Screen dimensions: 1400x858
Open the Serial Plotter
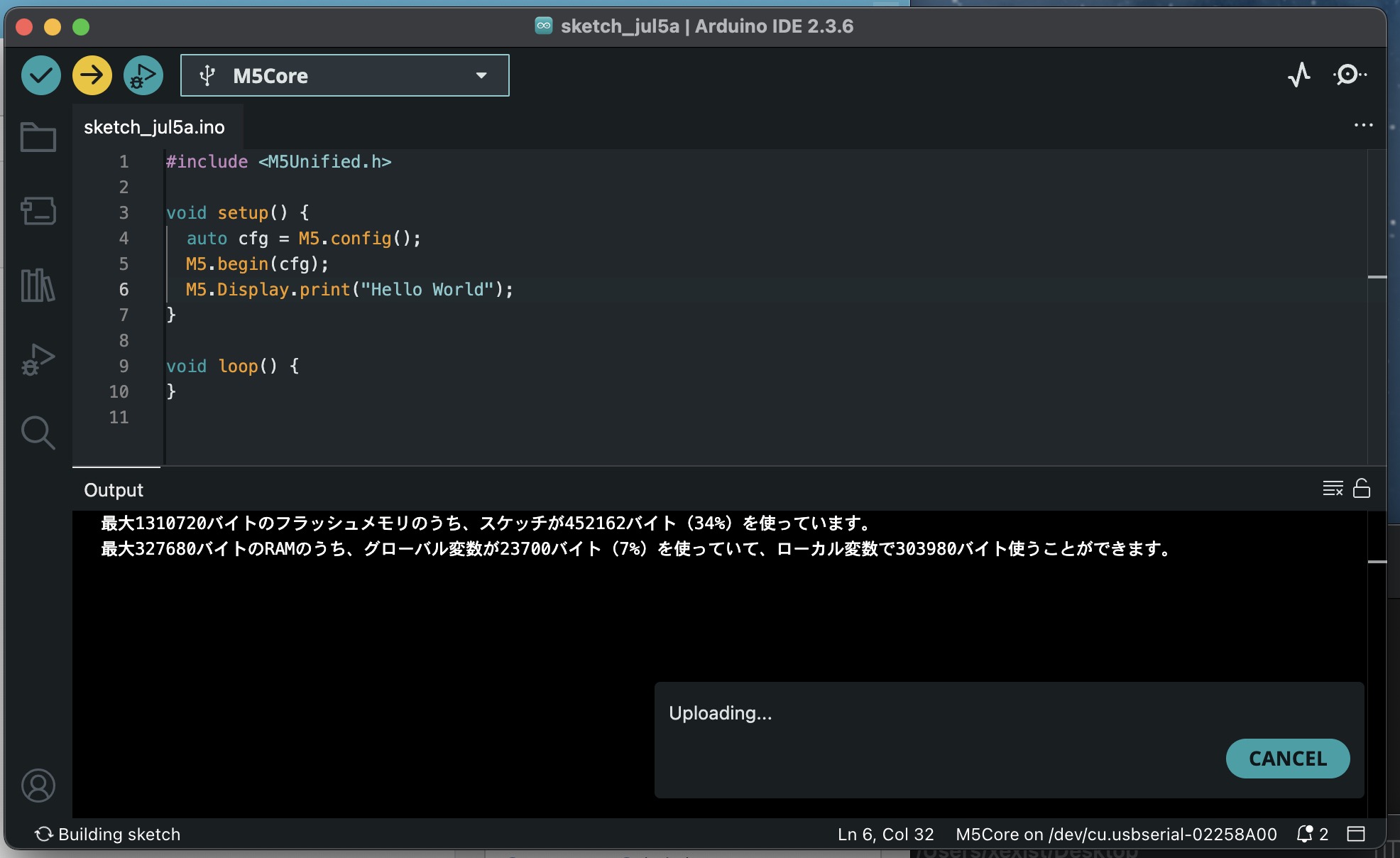[1299, 75]
